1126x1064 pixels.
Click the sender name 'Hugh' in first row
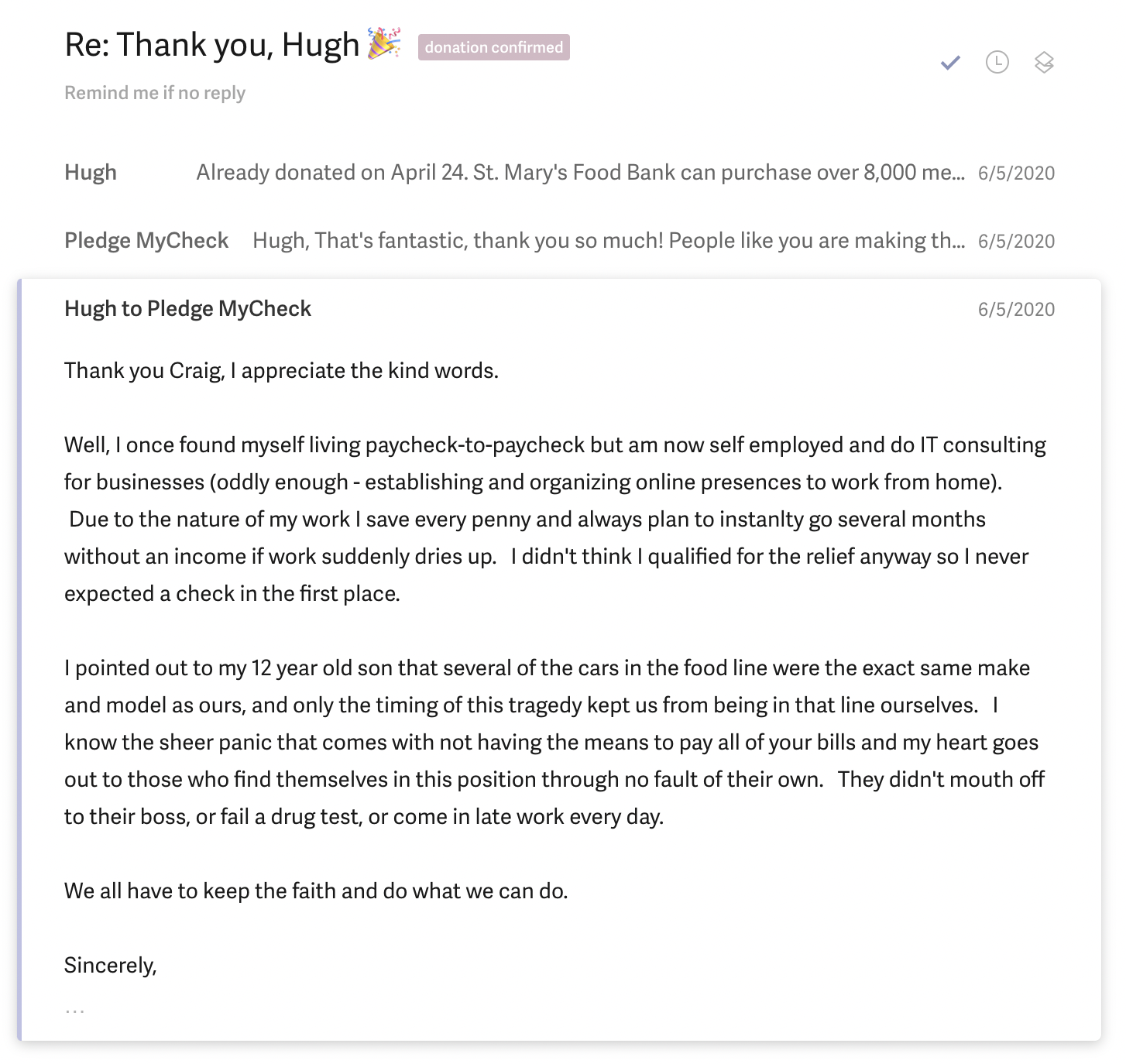(91, 172)
